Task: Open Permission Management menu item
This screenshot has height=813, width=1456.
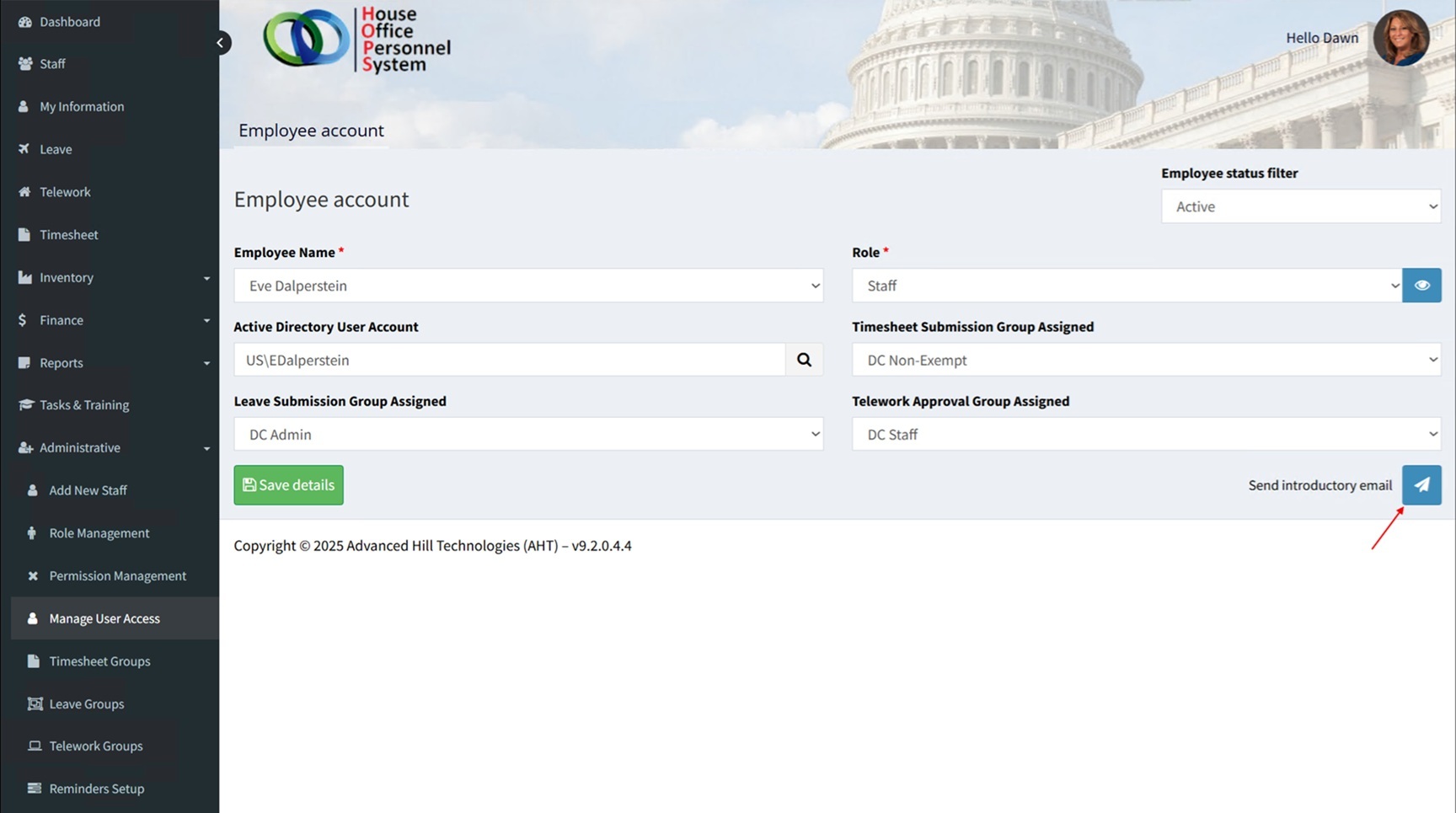Action: pos(117,576)
